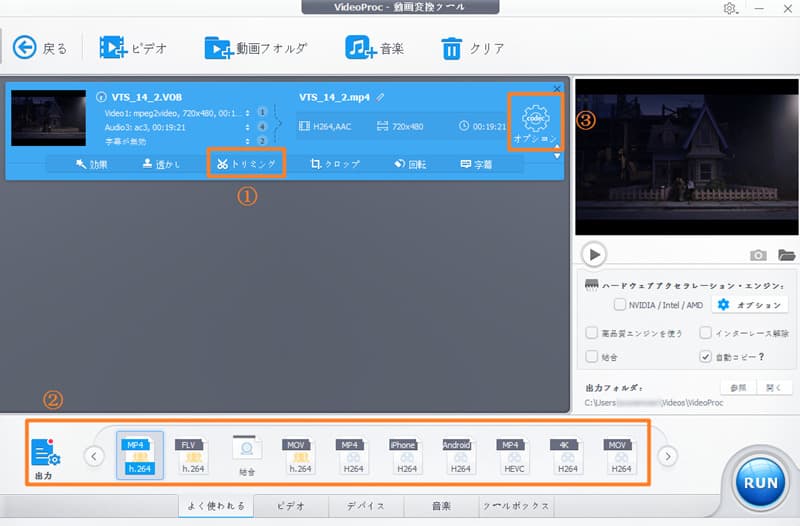The image size is (800, 526).
Task: Click the H264,AAC codec label
Action: (x=332, y=127)
